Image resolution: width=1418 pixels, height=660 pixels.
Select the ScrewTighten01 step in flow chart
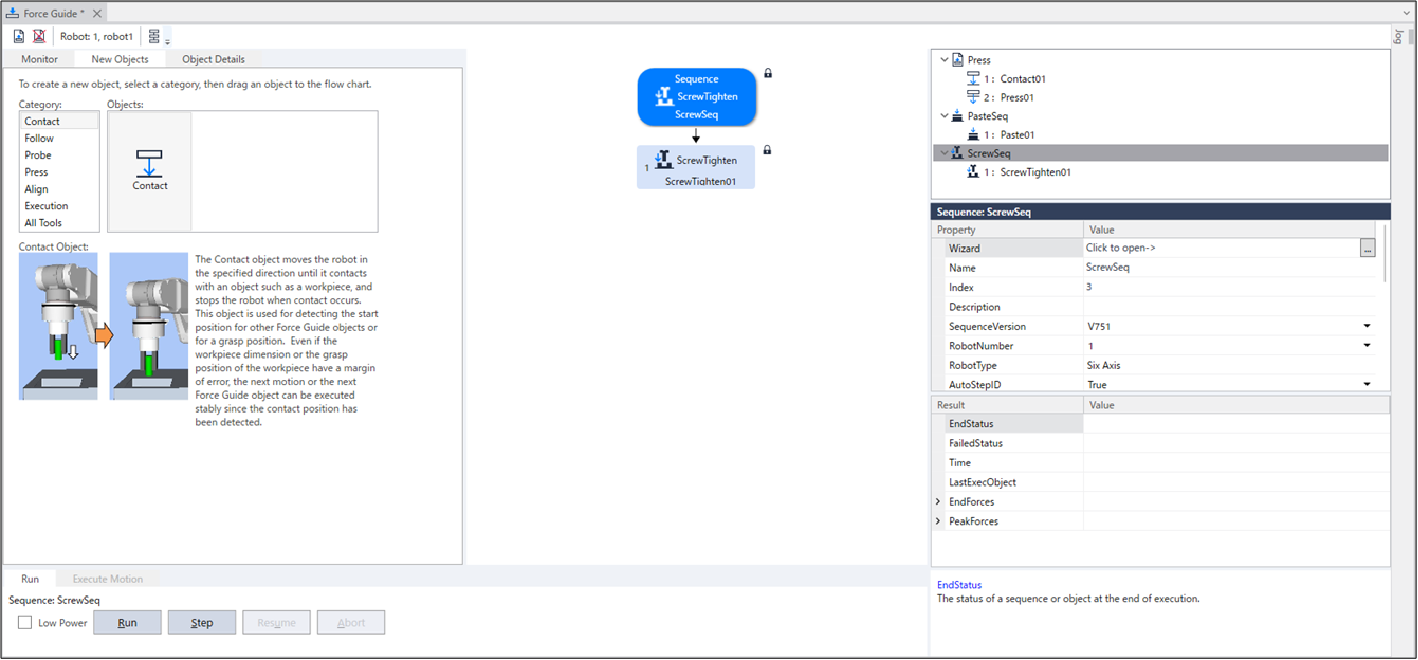click(696, 167)
